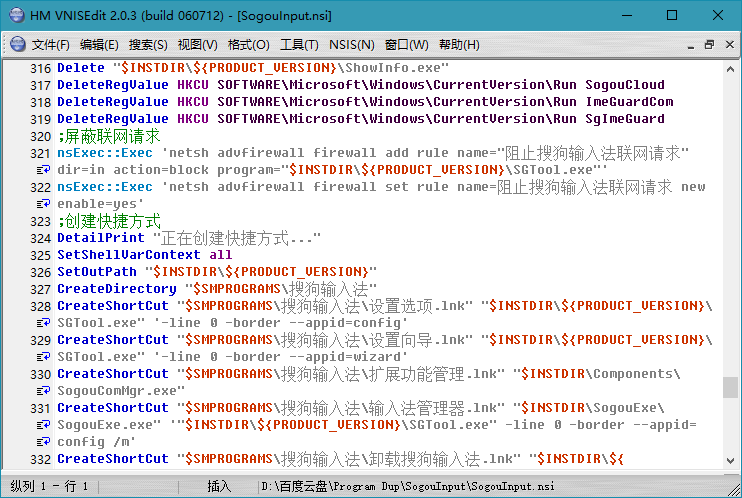This screenshot has width=742, height=498.
Task: Click the comment ;屏蔽联网请求
Action: (x=109, y=136)
